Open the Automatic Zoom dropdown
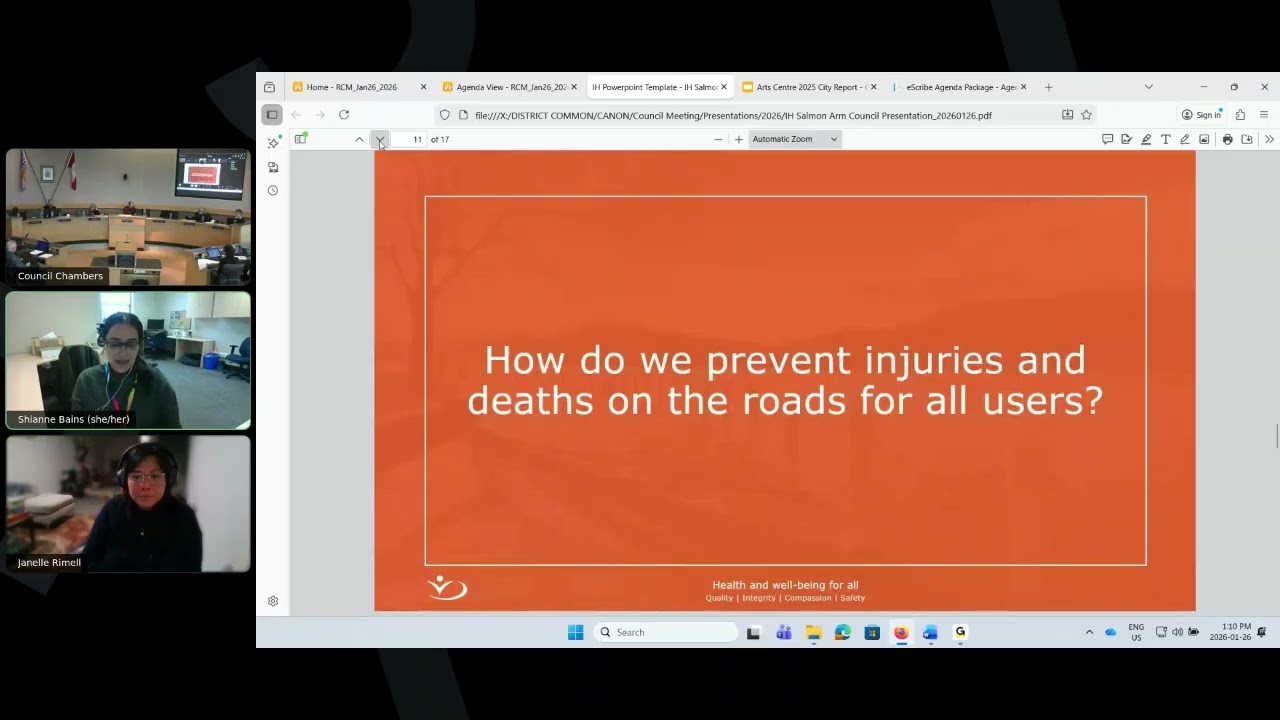1280x720 pixels. pos(794,139)
